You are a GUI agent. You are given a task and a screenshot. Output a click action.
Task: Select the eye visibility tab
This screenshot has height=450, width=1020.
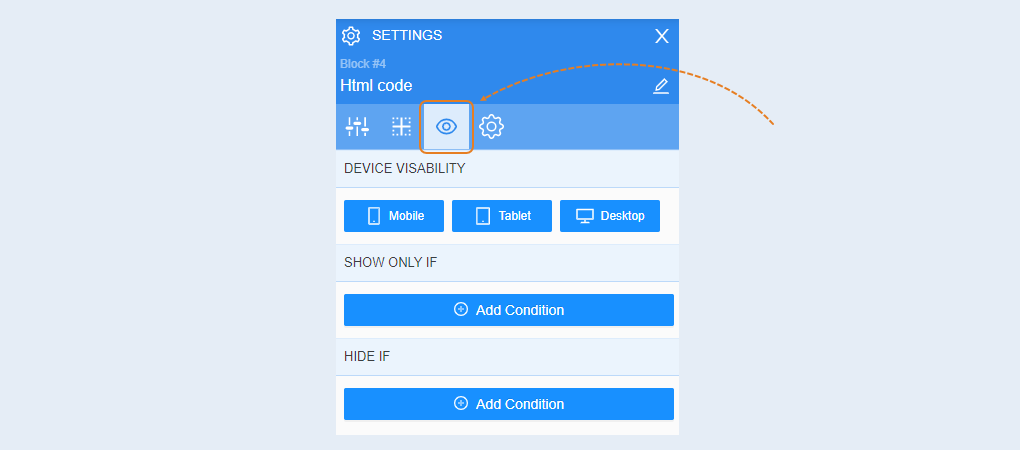[x=446, y=126]
